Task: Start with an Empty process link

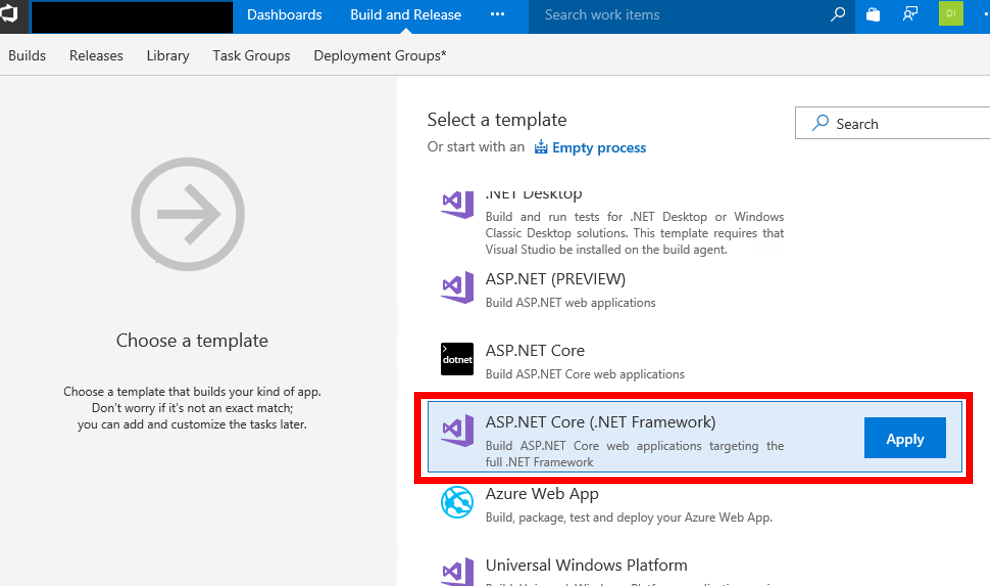Action: 599,147
